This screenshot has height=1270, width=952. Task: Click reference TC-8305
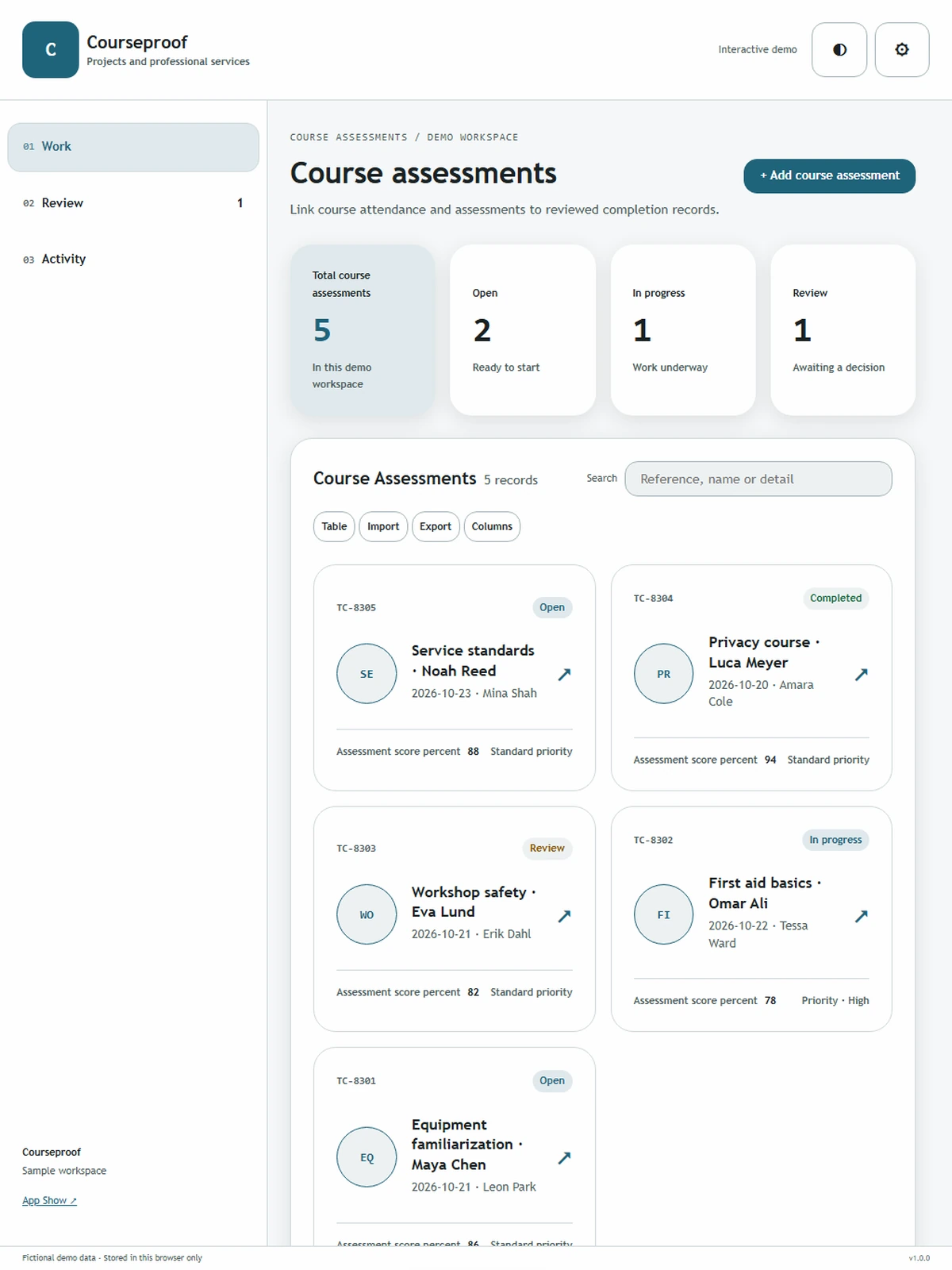click(356, 607)
